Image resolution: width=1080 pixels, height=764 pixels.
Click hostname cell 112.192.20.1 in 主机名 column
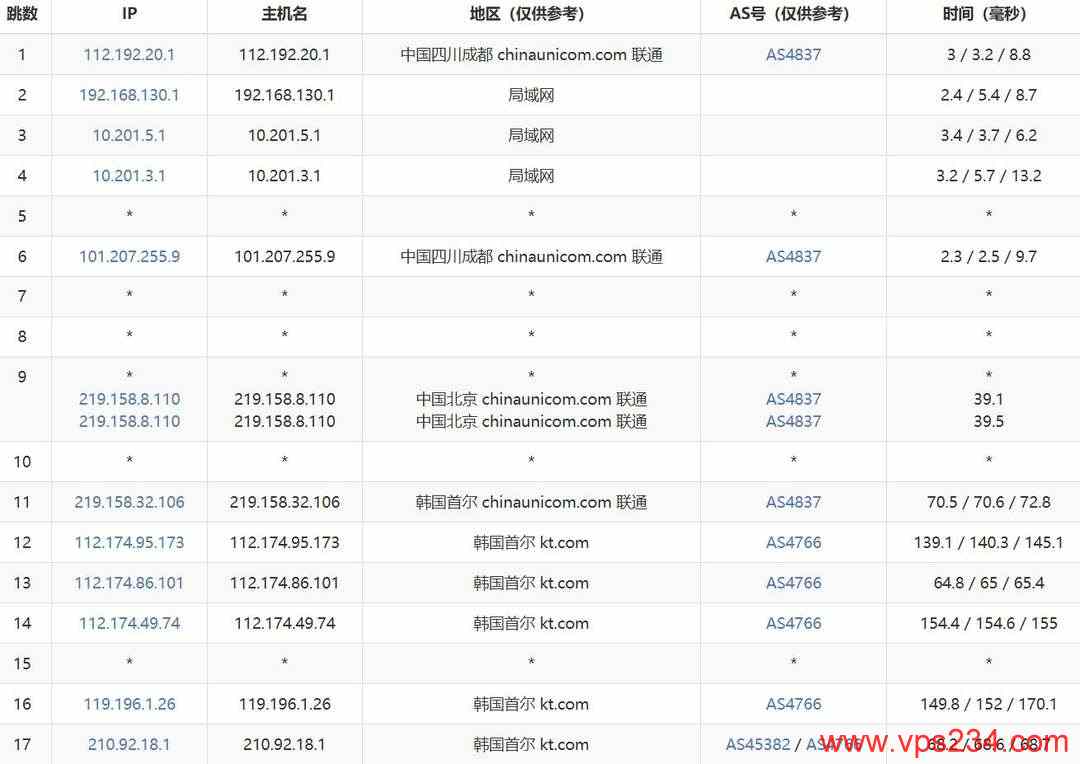pos(284,54)
